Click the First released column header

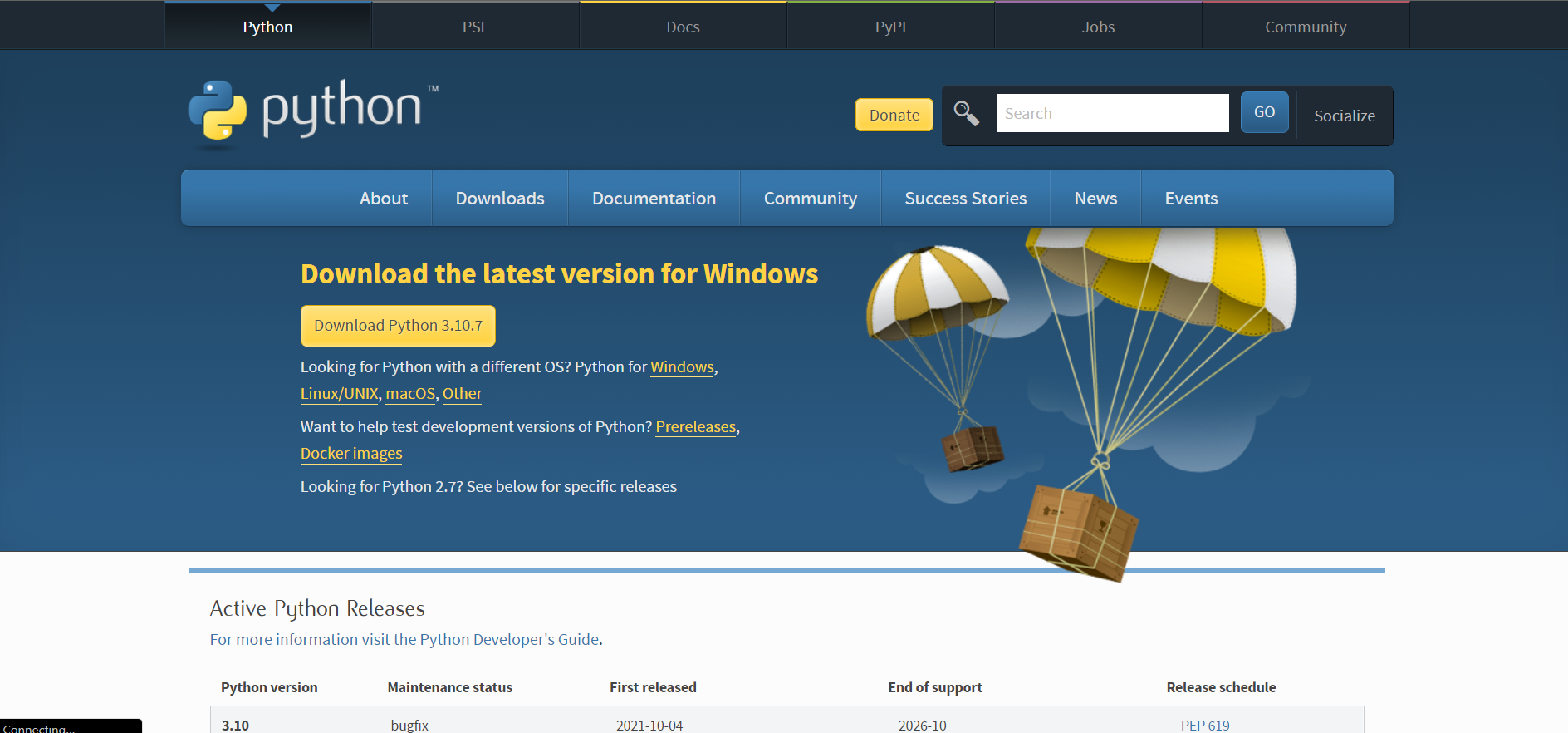coord(653,687)
